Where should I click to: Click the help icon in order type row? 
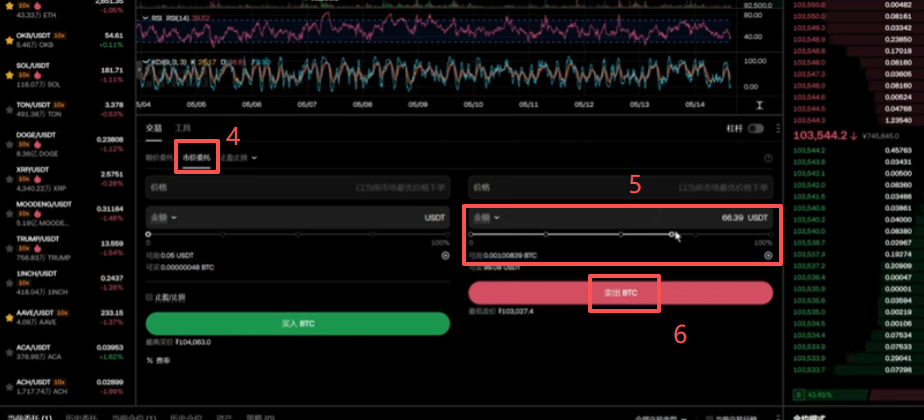768,158
